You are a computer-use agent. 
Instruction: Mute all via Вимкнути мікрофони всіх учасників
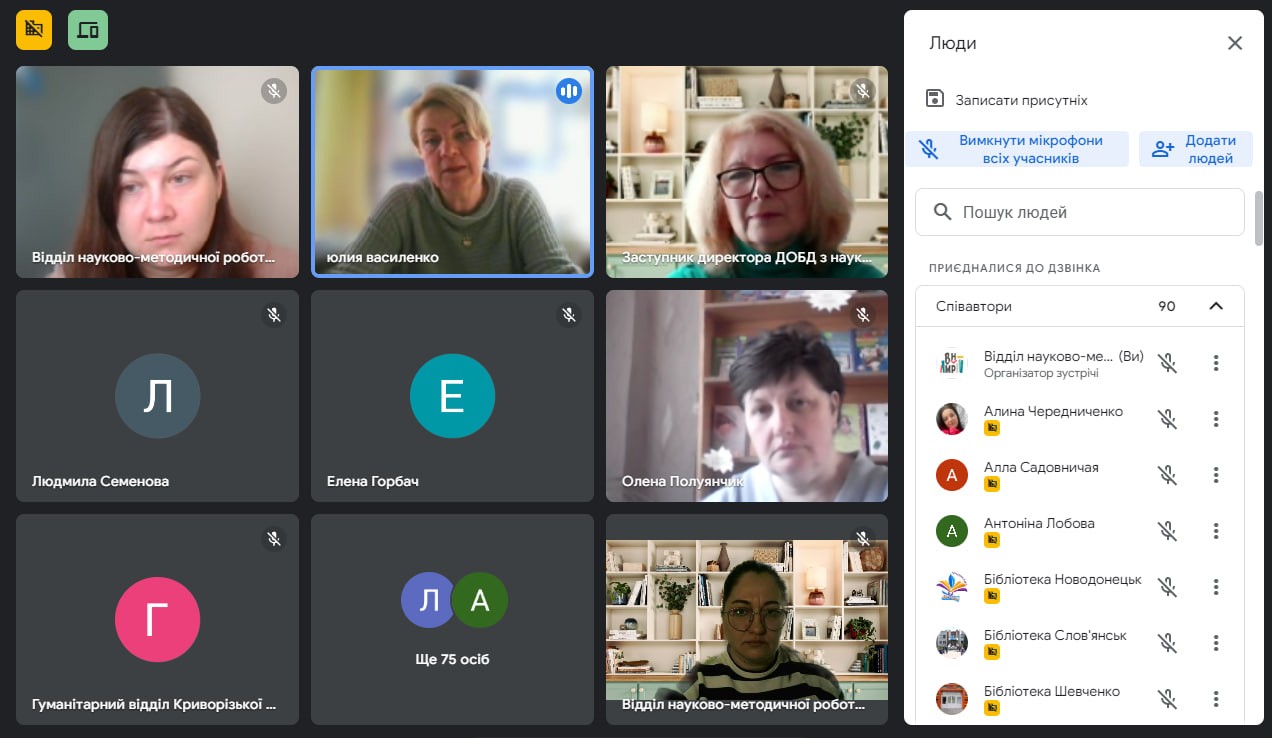[x=1019, y=149]
